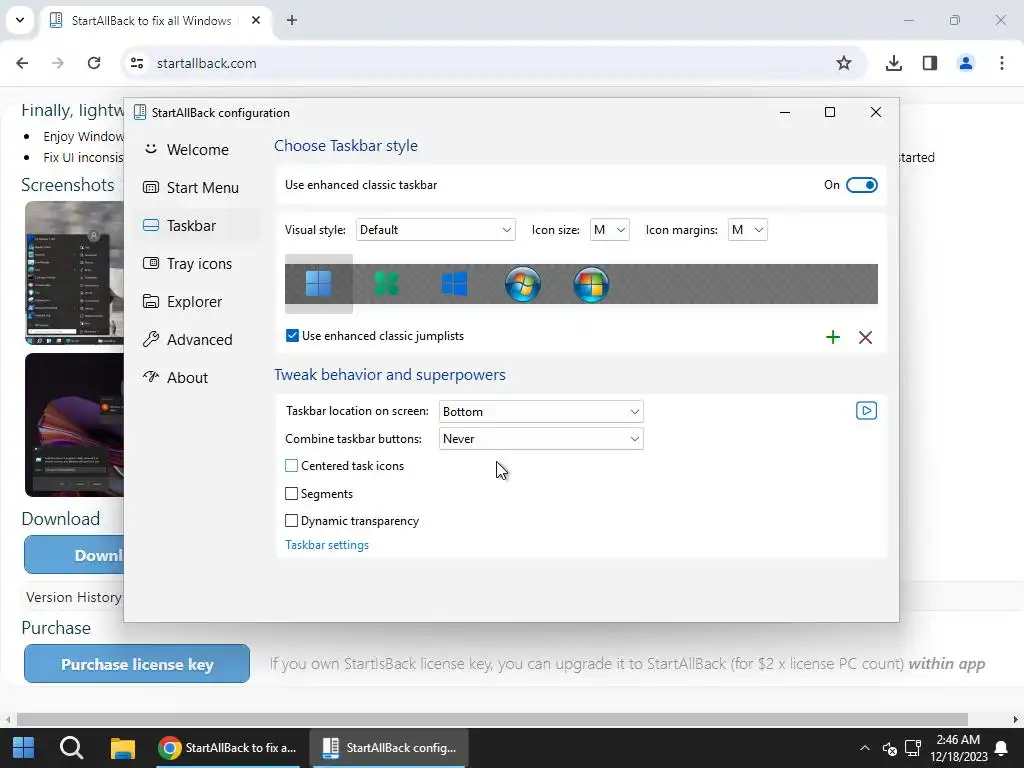
Task: Enable Centered task icons checkbox
Action: coord(291,466)
